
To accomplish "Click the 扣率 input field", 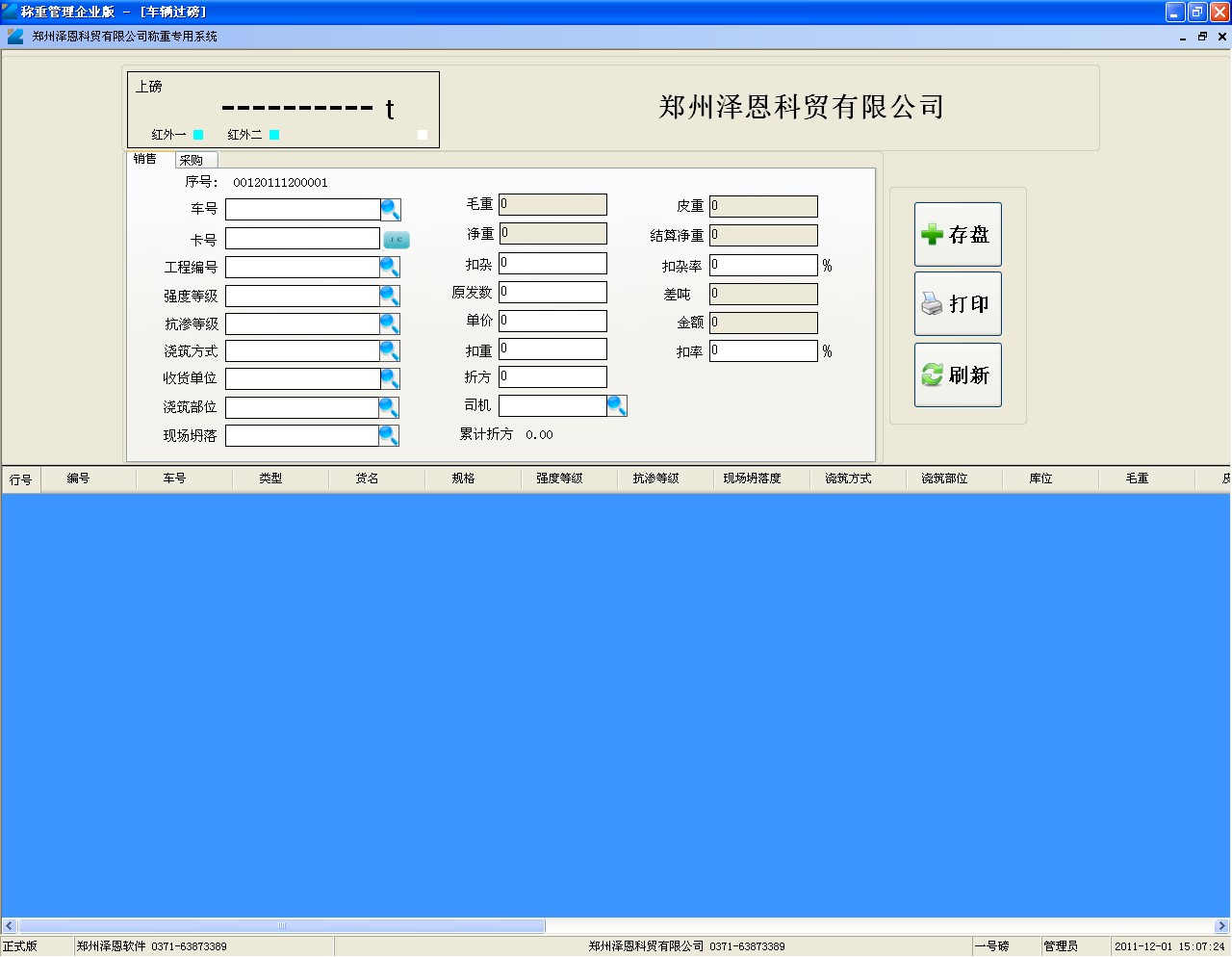I will (x=763, y=350).
